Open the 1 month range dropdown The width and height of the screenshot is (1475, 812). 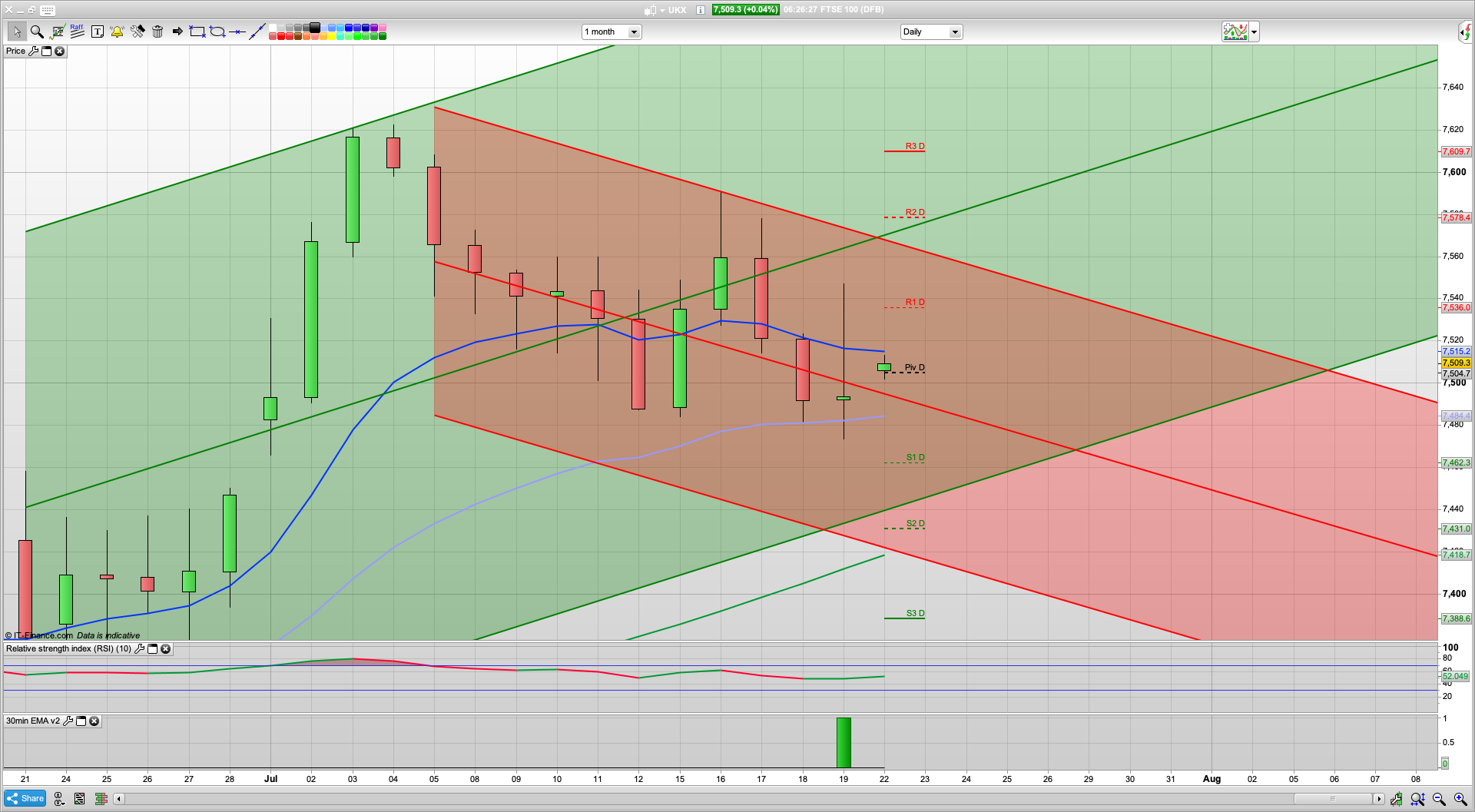[x=612, y=31]
